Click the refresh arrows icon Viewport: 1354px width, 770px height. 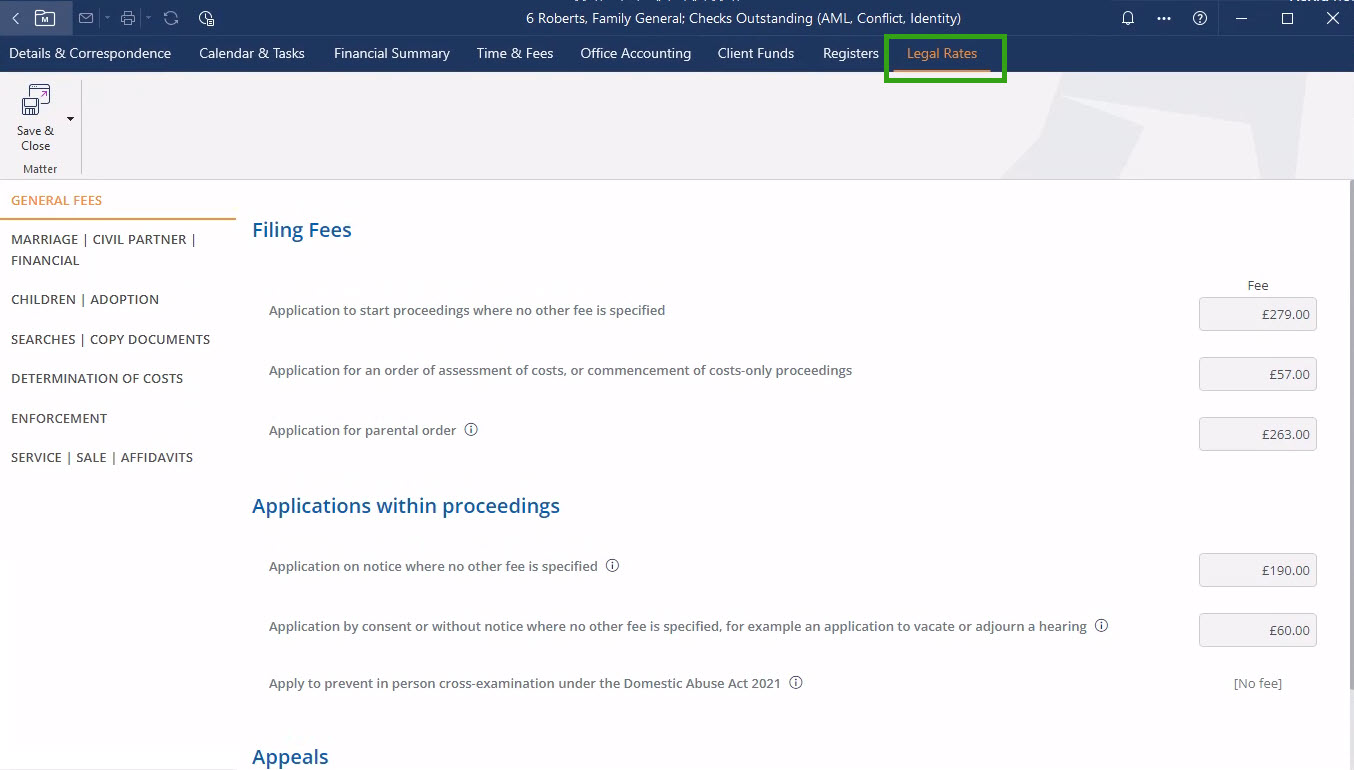click(171, 18)
